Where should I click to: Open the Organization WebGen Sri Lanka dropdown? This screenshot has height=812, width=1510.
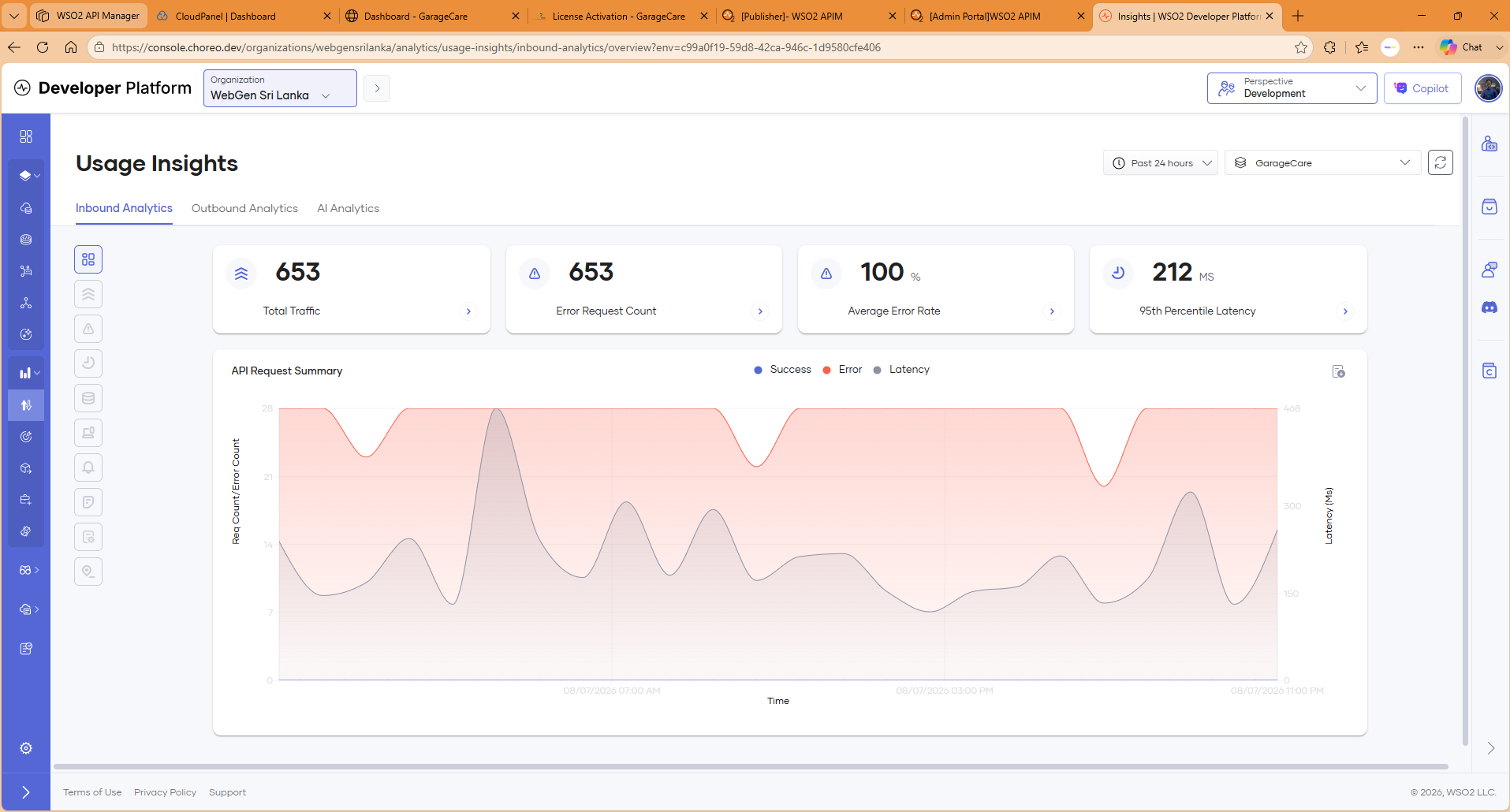pyautogui.click(x=280, y=88)
